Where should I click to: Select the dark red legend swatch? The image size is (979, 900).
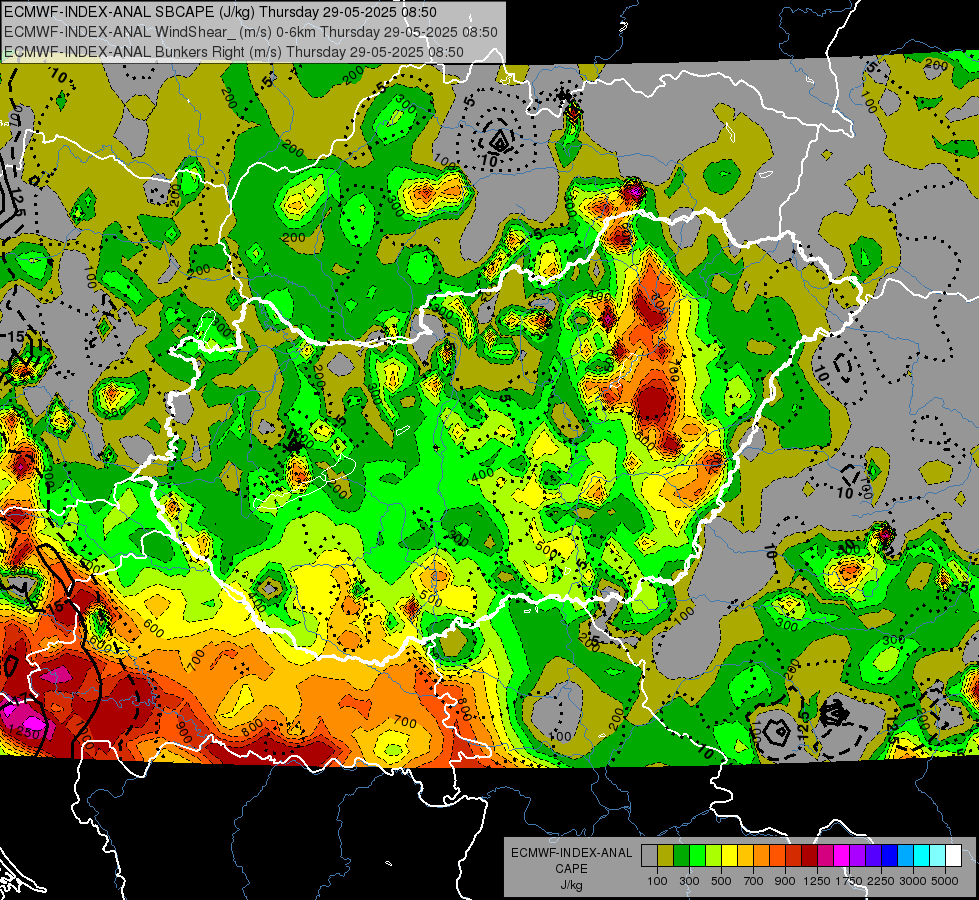coord(810,856)
